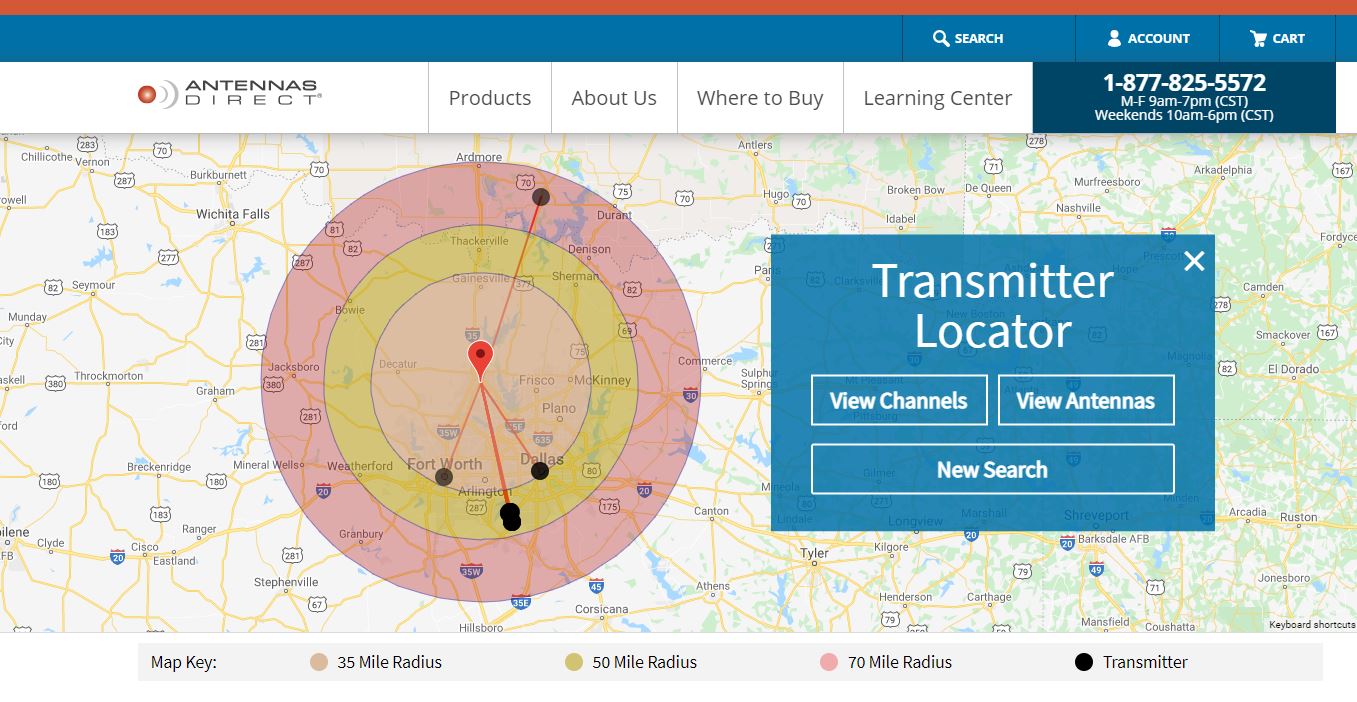Click the Breckenridge label on the map
1357x702 pixels.
(x=159, y=467)
